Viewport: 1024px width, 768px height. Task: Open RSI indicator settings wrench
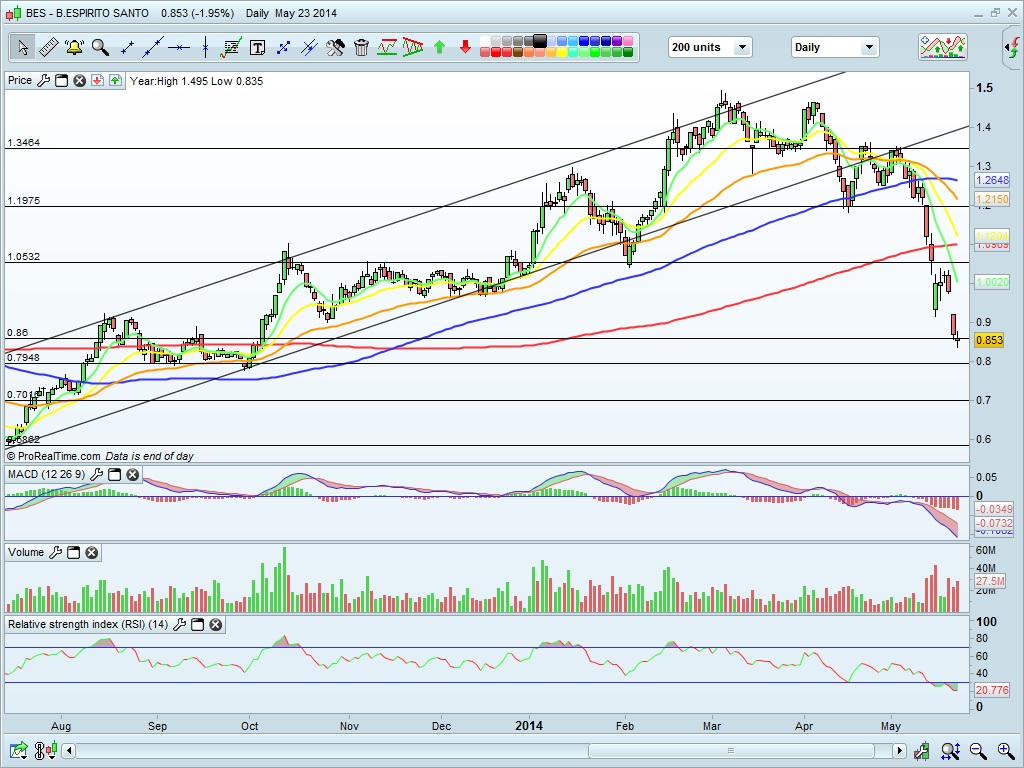(x=179, y=624)
